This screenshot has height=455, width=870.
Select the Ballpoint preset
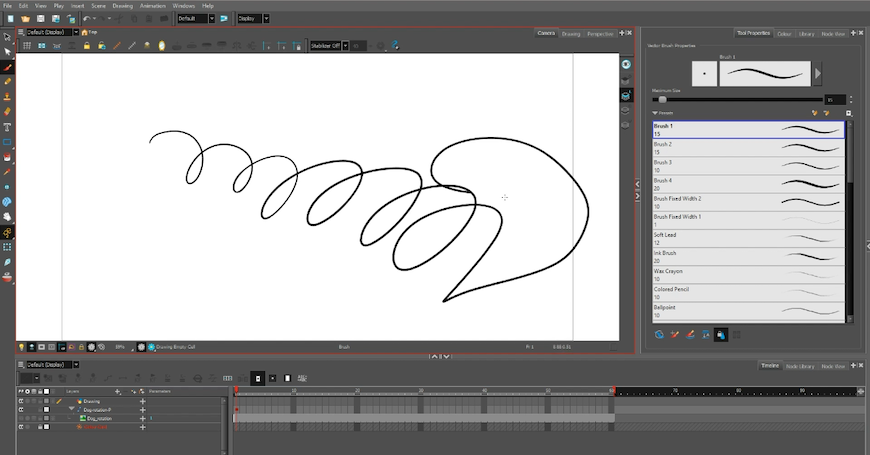(x=748, y=311)
